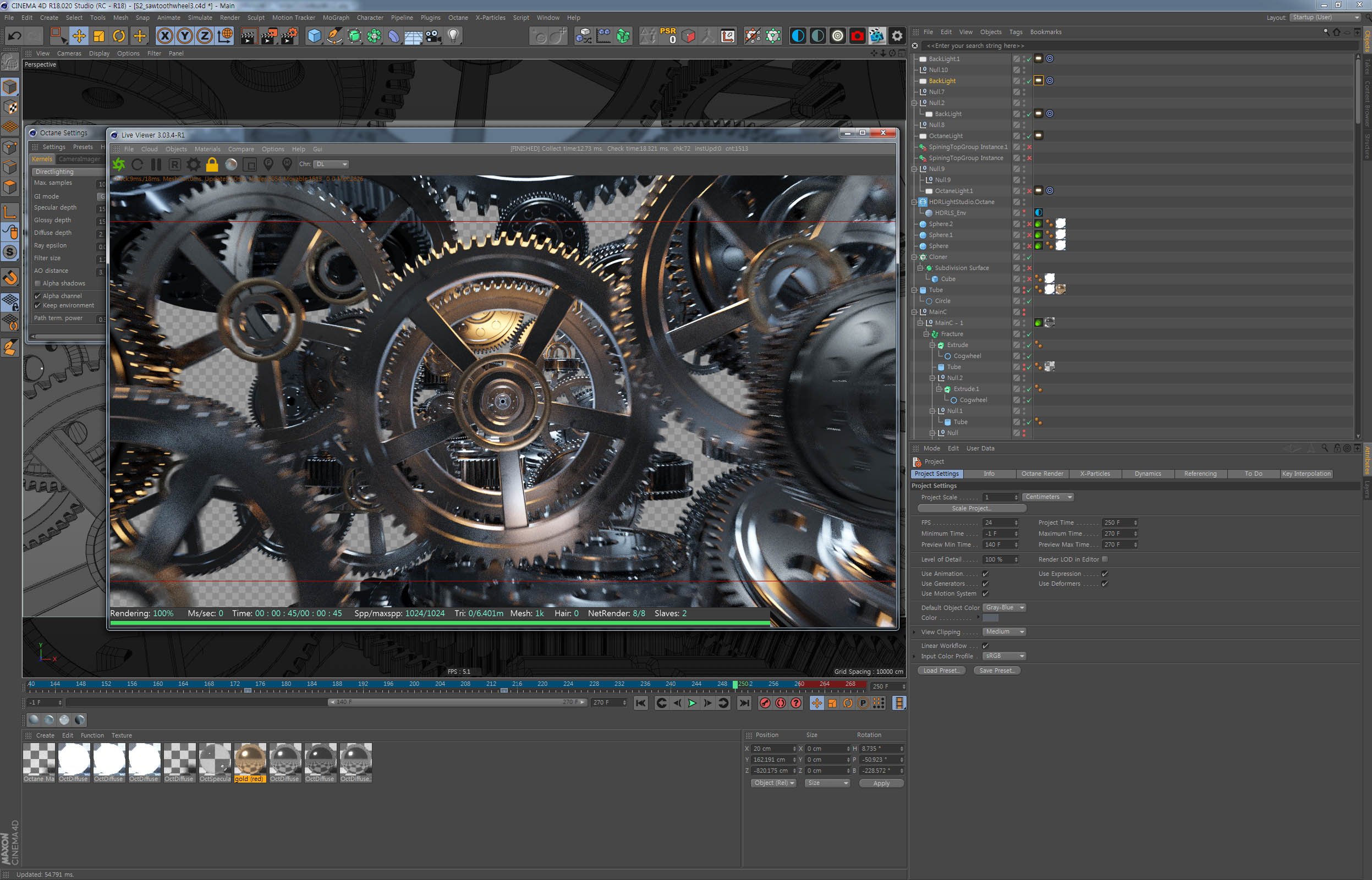Toggle the yellow lock resolution icon in Live Viewer
This screenshot has width=1372, height=880.
[x=212, y=164]
